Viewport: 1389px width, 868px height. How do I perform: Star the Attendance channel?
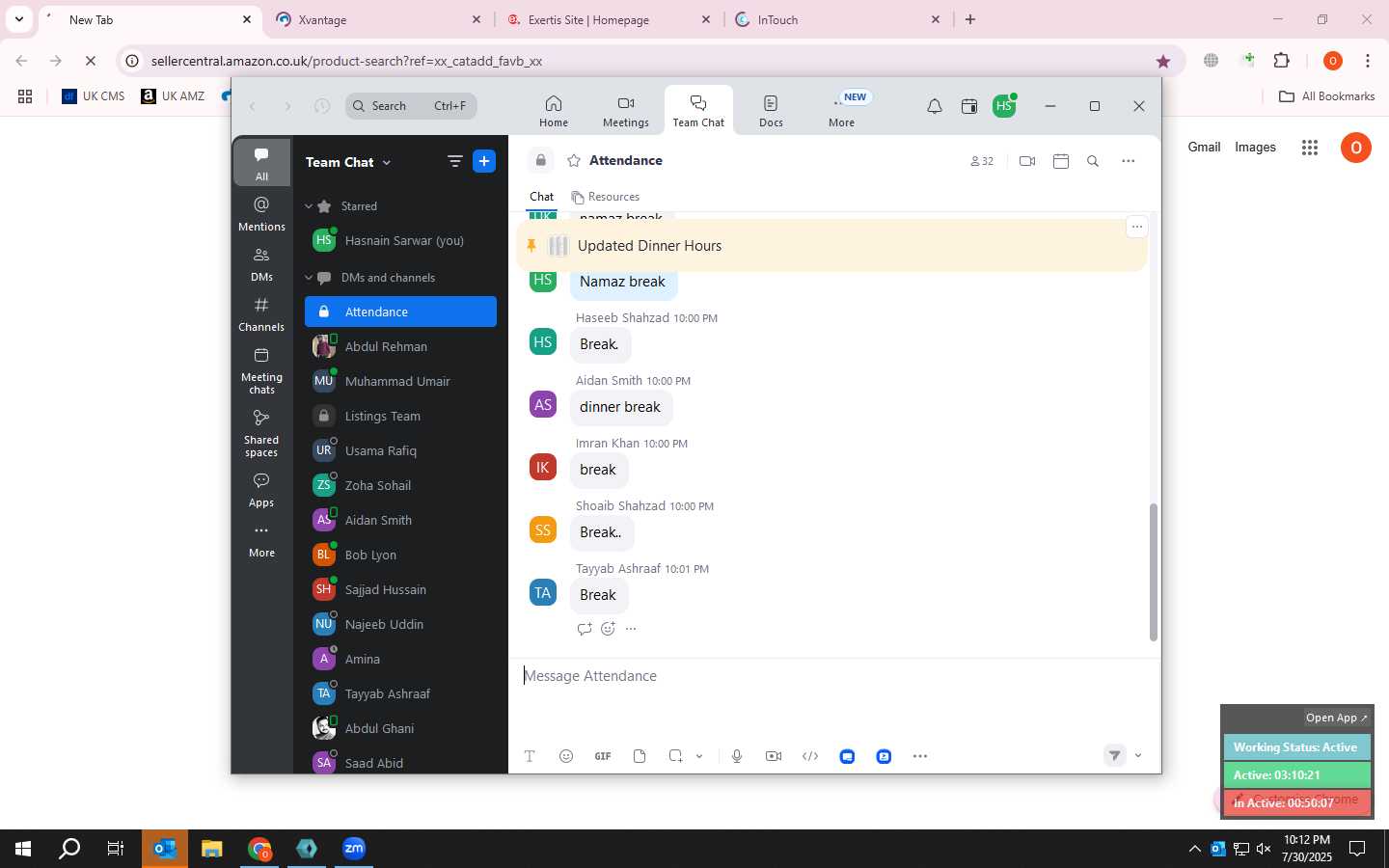point(574,161)
